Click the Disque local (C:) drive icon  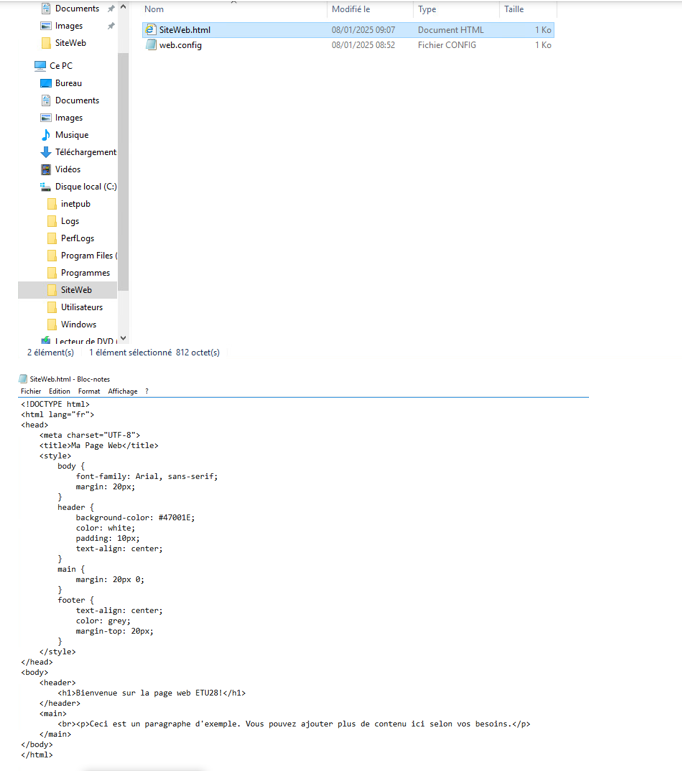tap(46, 186)
